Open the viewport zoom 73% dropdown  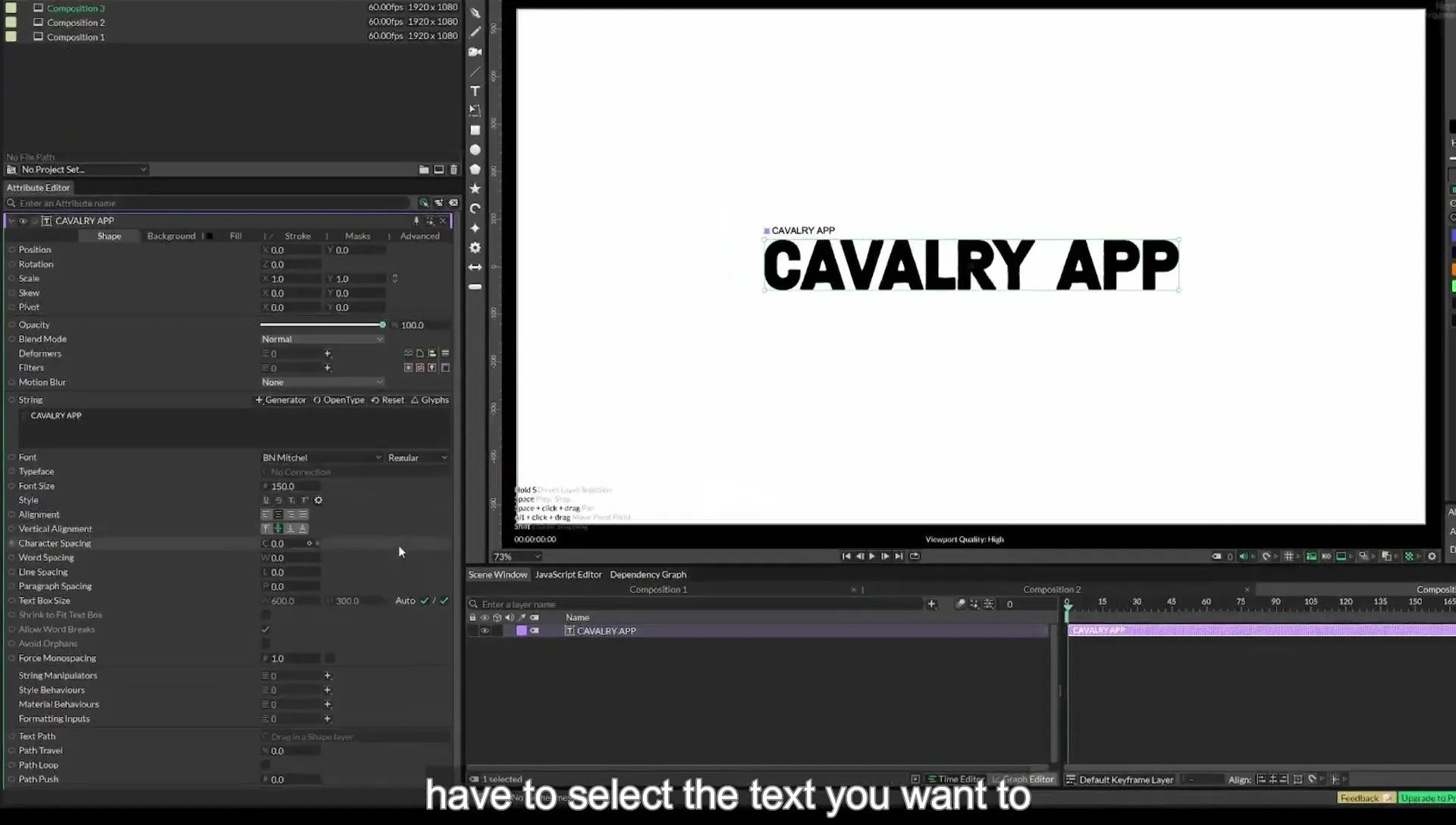(517, 557)
